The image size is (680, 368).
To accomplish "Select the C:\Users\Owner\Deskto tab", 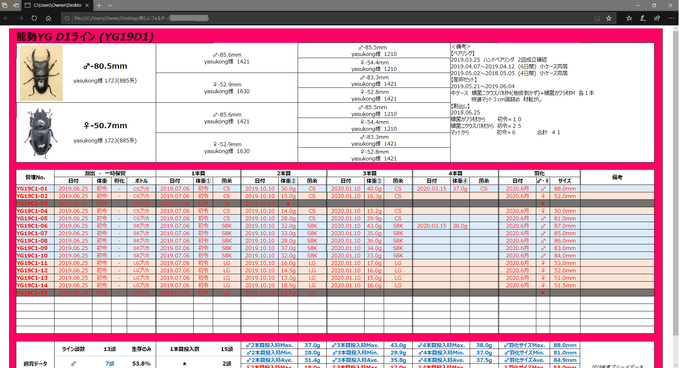I will [57, 5].
